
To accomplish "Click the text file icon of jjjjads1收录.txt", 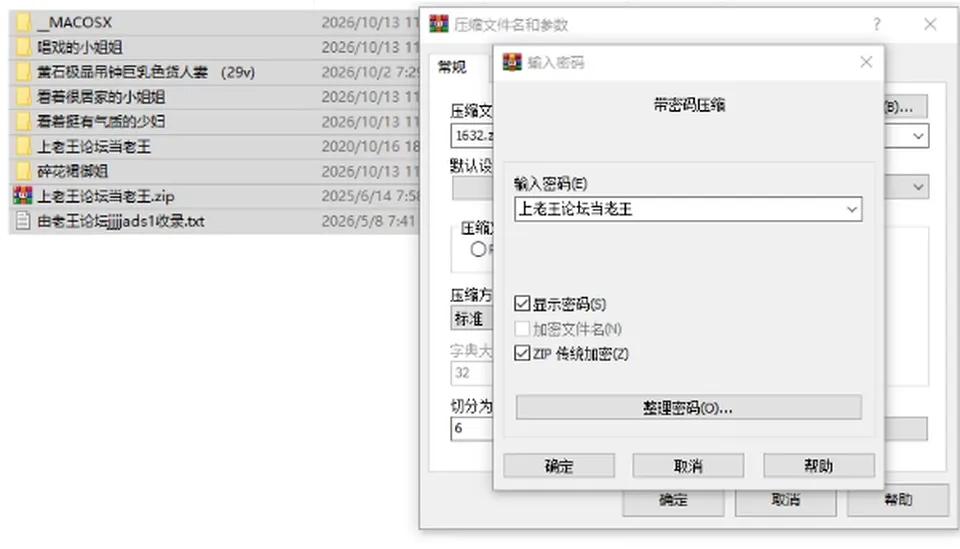I will [23, 220].
